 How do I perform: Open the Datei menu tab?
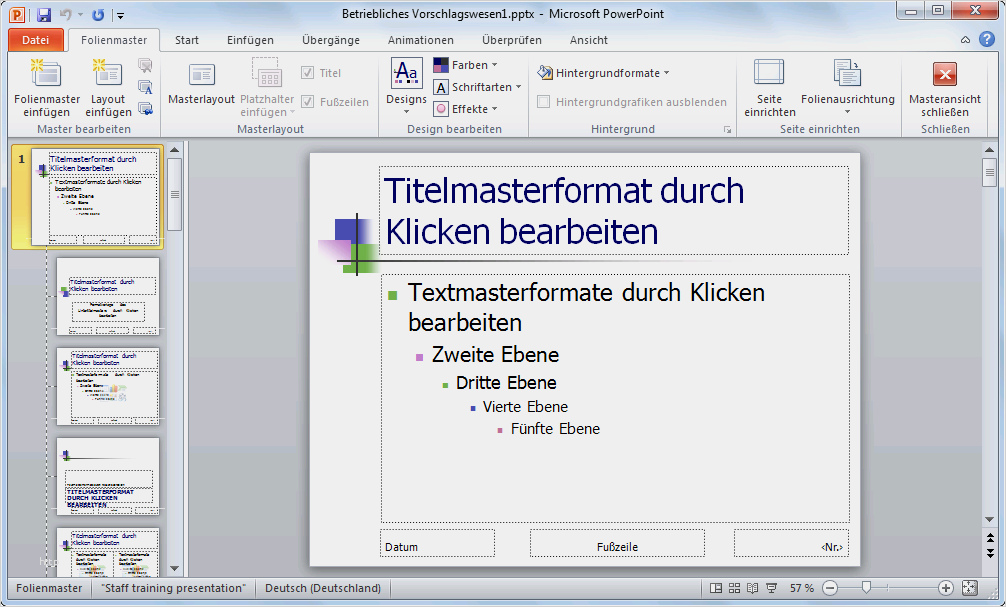(35, 40)
